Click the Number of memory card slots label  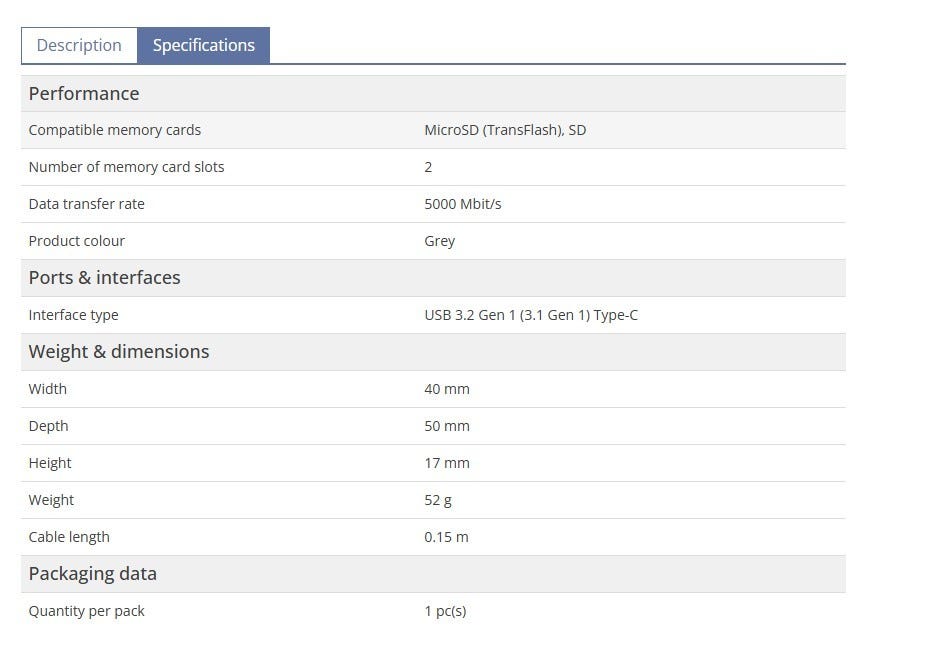(x=126, y=167)
